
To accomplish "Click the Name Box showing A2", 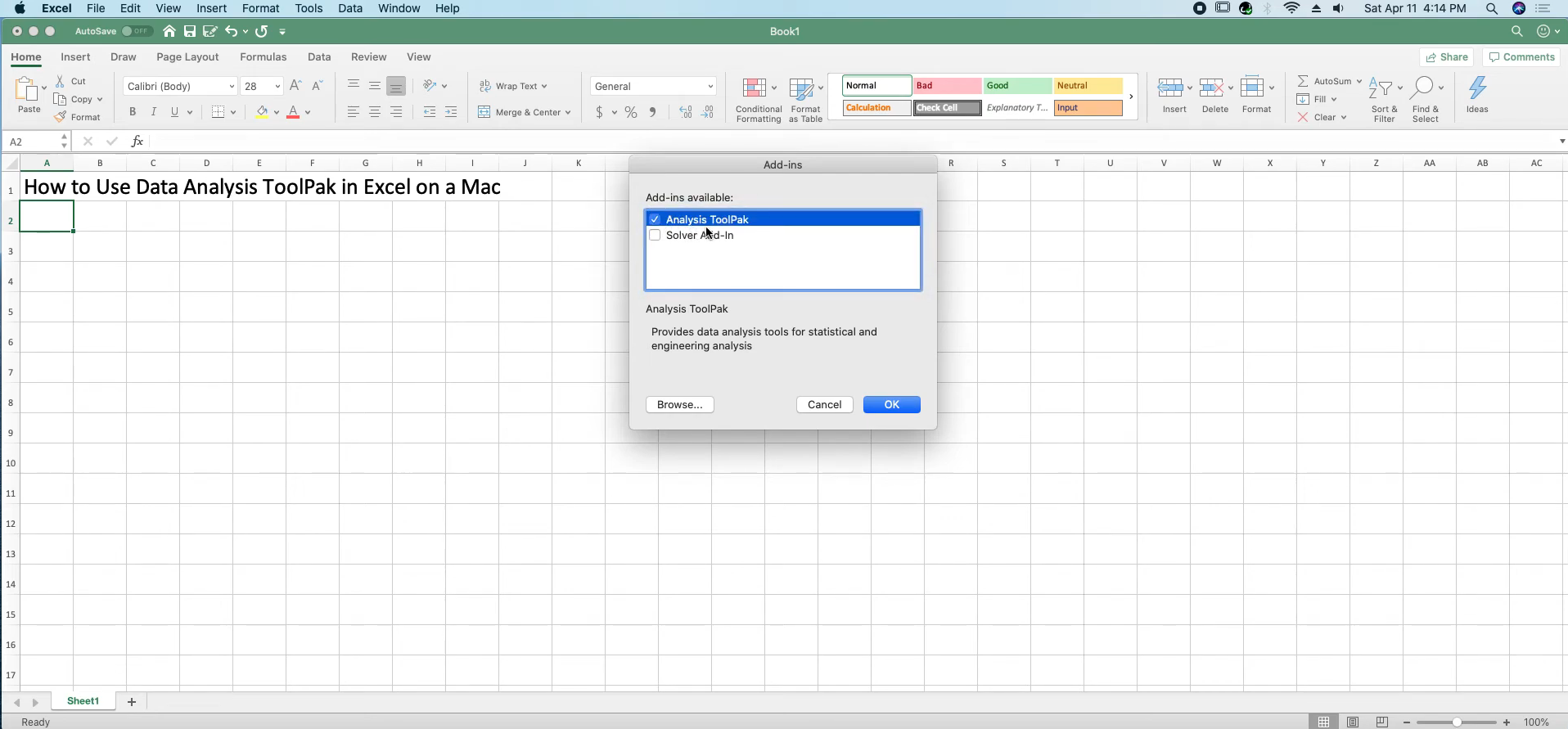I will [x=37, y=142].
